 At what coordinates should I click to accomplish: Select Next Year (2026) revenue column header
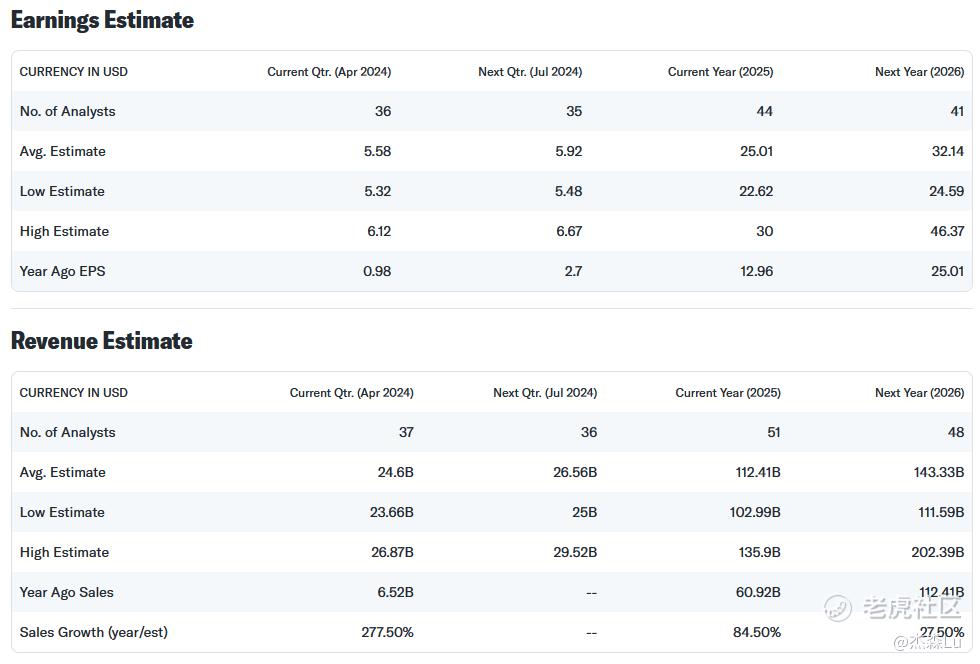[919, 393]
